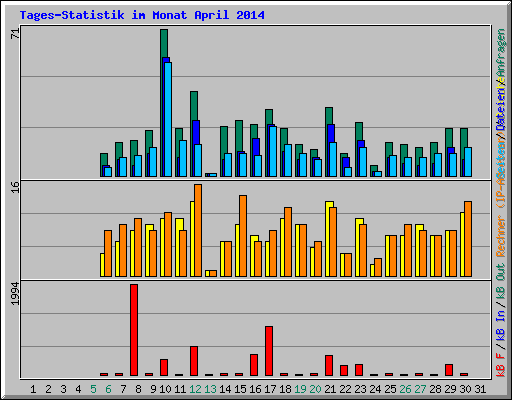The width and height of the screenshot is (512, 400).
Task: Click the orange bar above day 30
Action: (468, 239)
